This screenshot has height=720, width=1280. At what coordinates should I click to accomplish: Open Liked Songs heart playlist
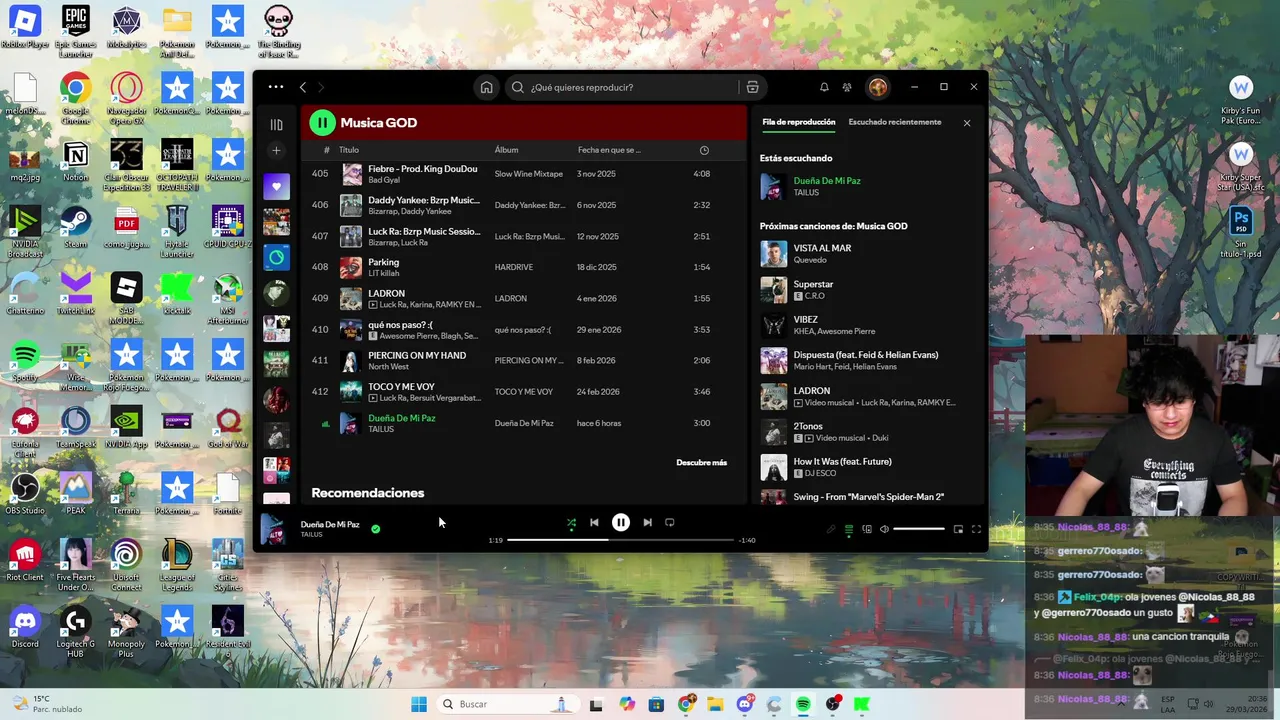tap(276, 186)
